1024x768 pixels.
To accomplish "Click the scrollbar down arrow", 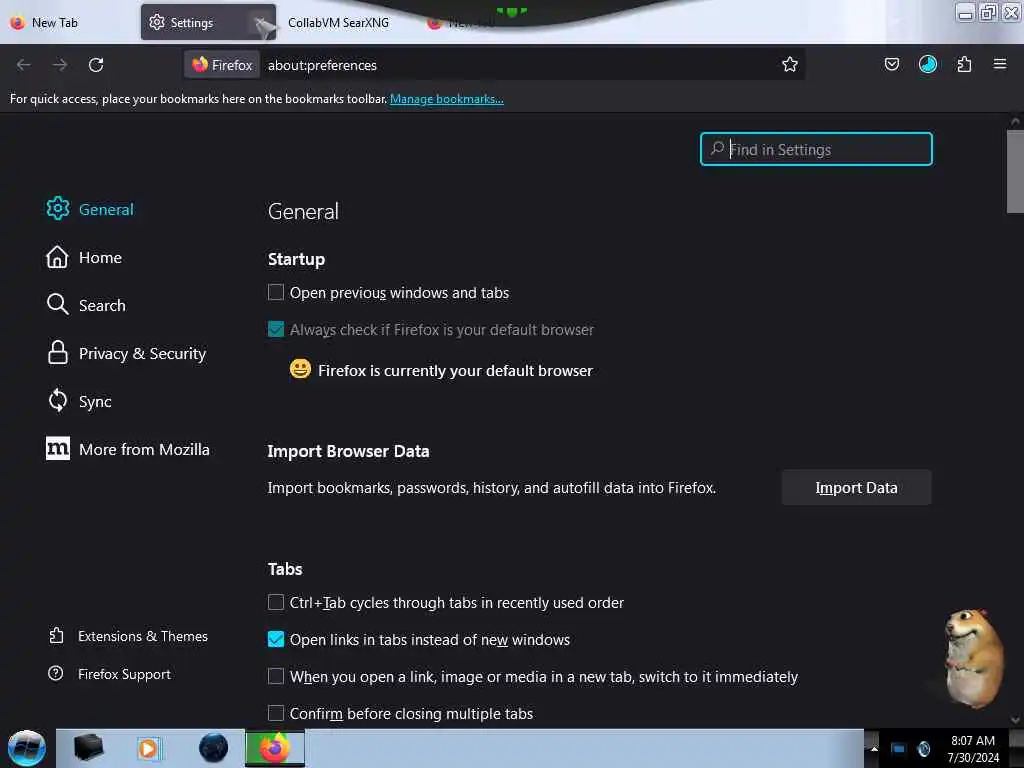I will [1014, 720].
